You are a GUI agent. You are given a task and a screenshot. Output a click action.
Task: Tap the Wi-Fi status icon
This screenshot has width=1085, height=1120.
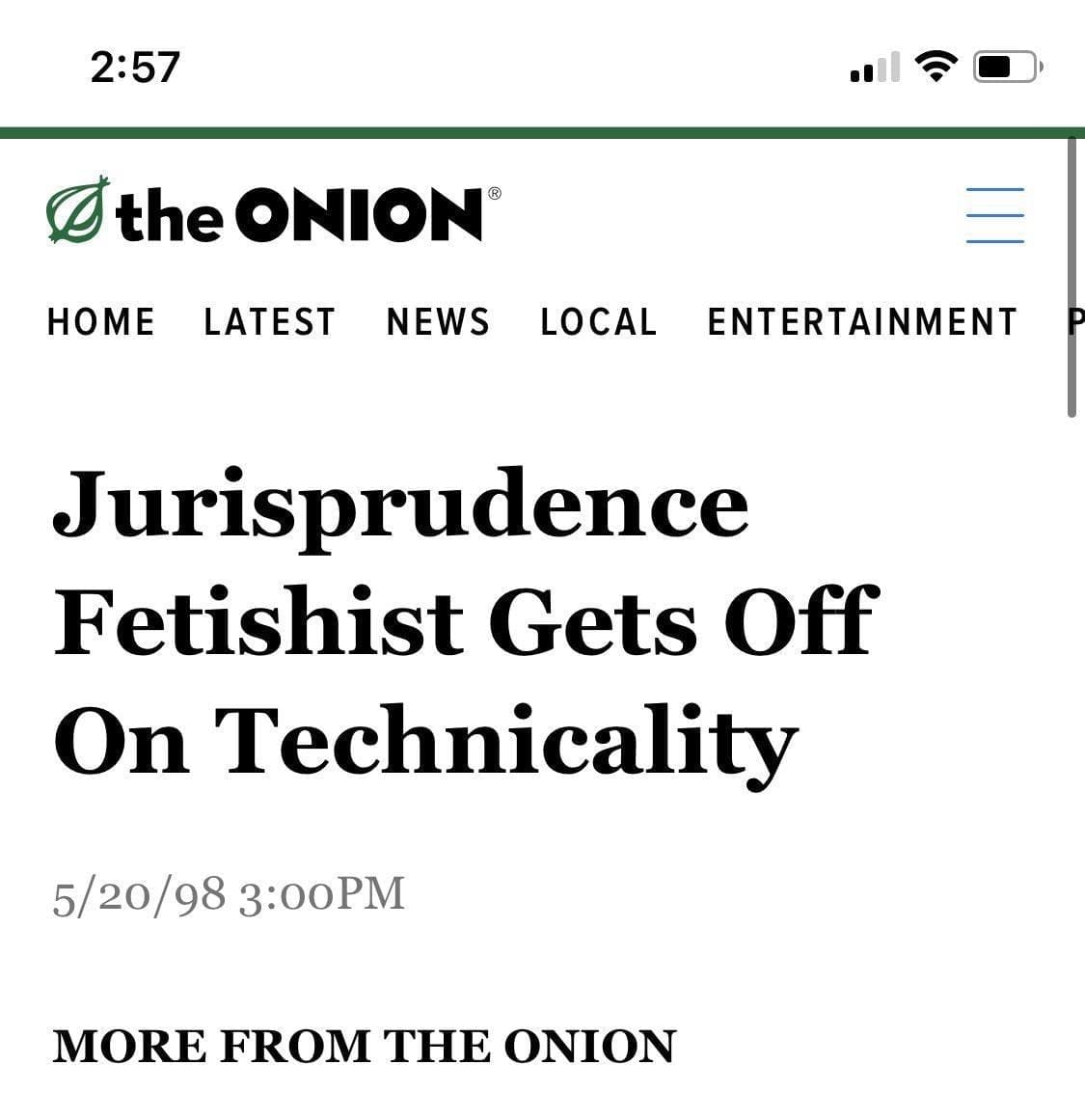(935, 66)
